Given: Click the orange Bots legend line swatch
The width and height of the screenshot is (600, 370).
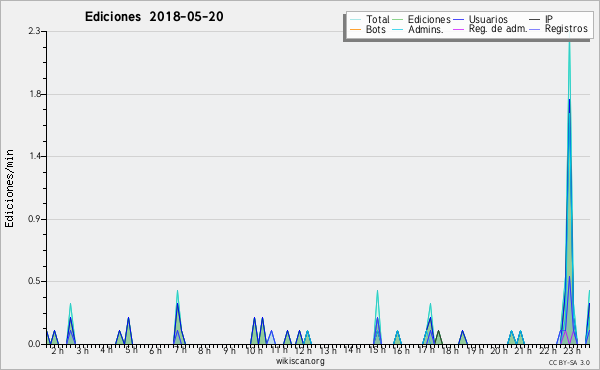Looking at the screenshot, I should click(x=355, y=29).
